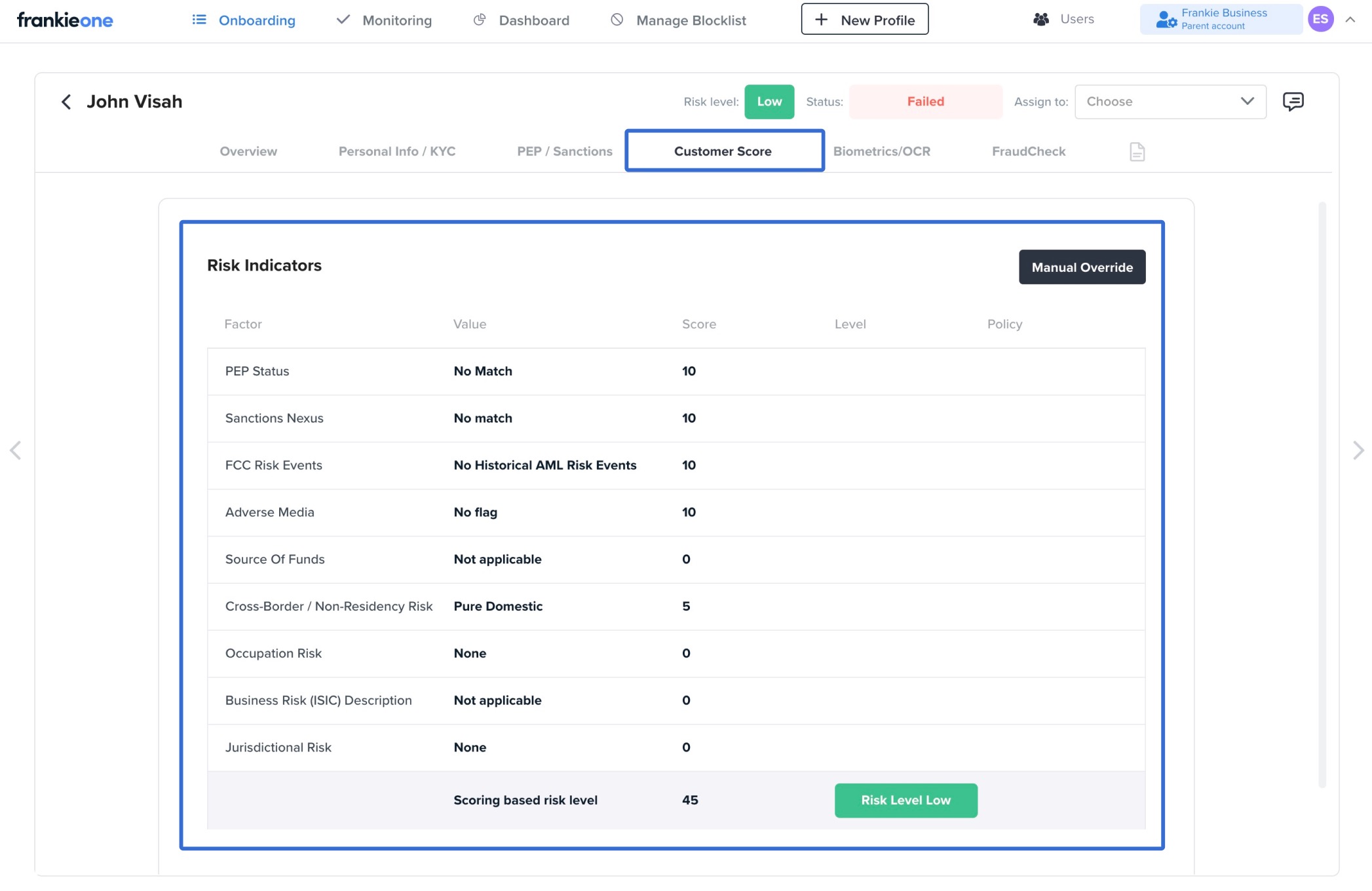Switch to the PEP / Sanctions tab
Image resolution: width=1372 pixels, height=891 pixels.
coord(564,151)
